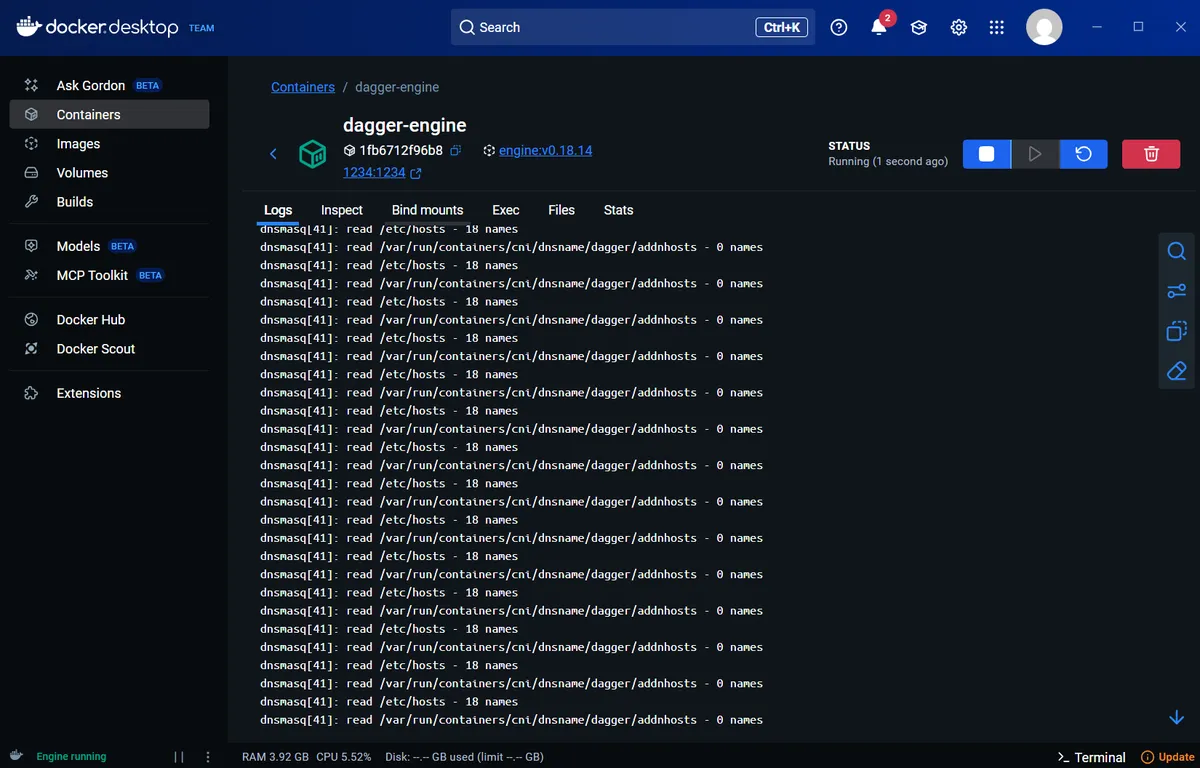Go to Images section

click(109, 143)
